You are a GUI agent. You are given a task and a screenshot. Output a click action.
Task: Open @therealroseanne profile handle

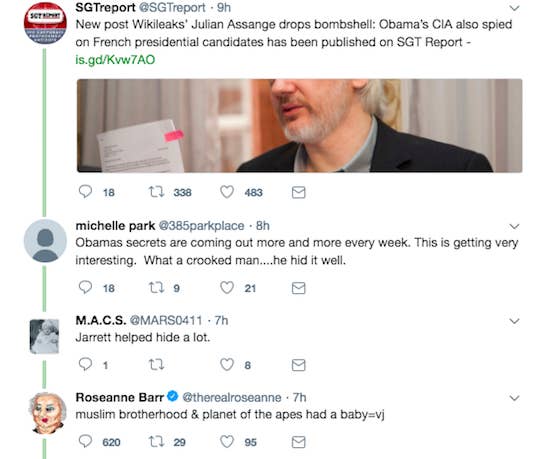(x=231, y=397)
